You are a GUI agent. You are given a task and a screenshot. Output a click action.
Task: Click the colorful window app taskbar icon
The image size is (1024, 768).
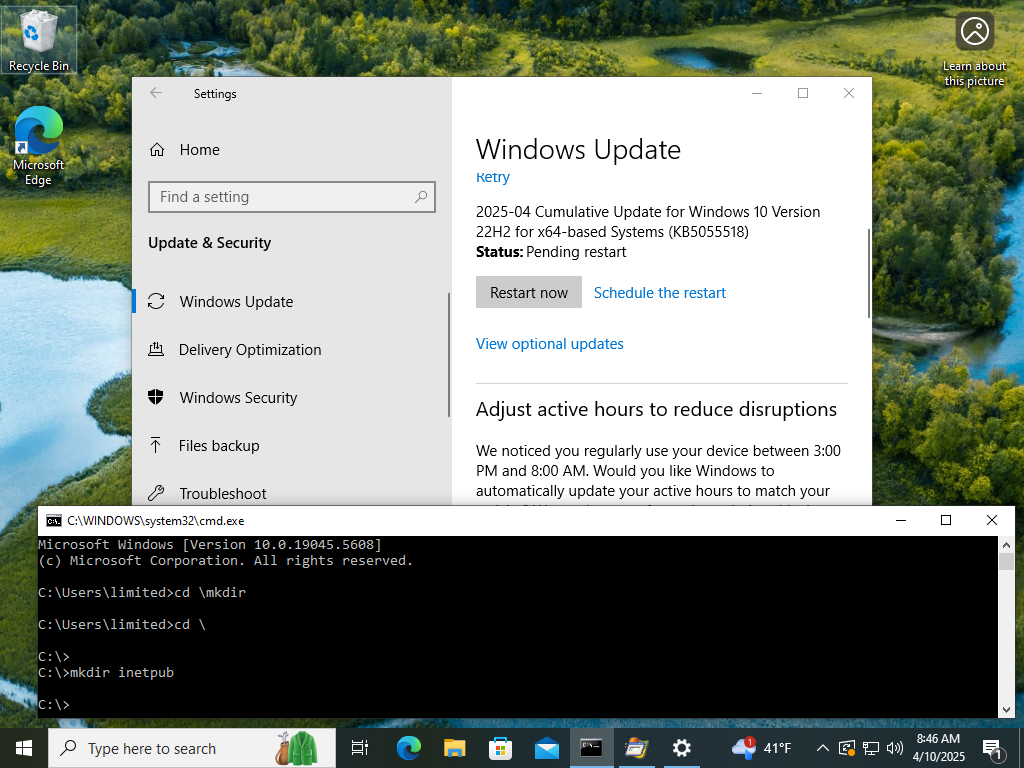[x=637, y=748]
